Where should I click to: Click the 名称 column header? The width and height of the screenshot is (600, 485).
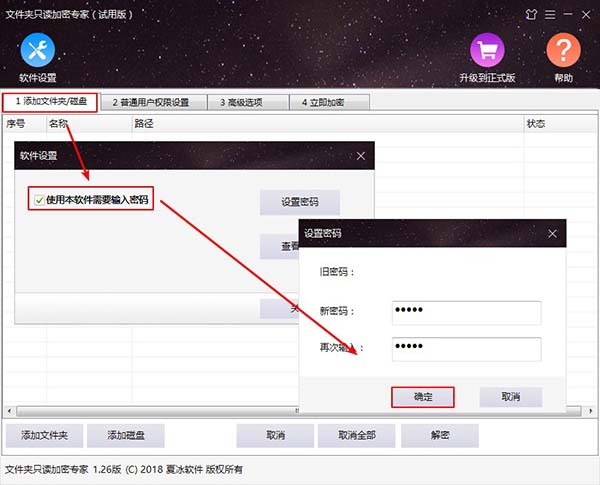(89, 124)
